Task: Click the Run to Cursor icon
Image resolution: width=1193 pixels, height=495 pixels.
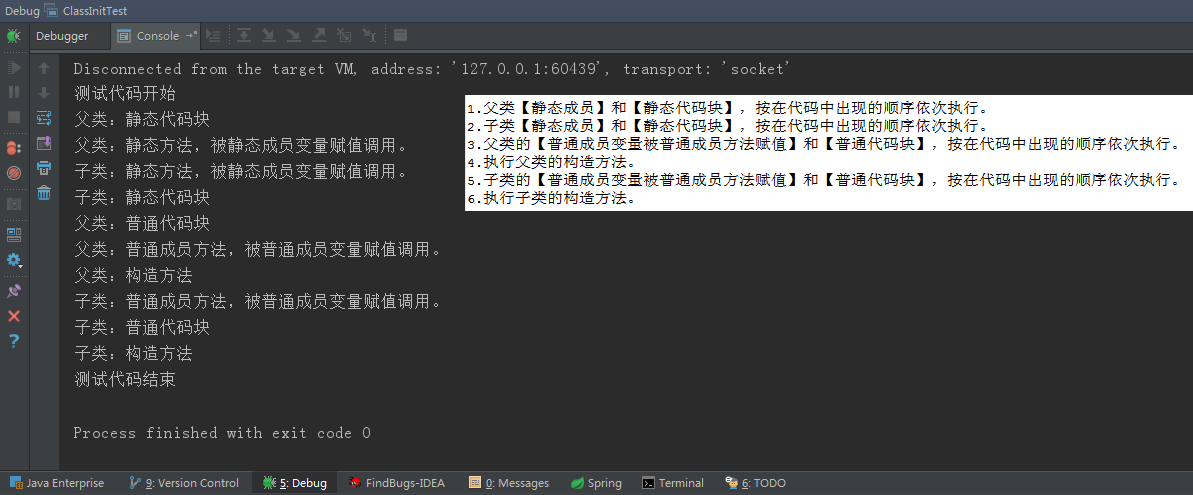Action: point(369,35)
